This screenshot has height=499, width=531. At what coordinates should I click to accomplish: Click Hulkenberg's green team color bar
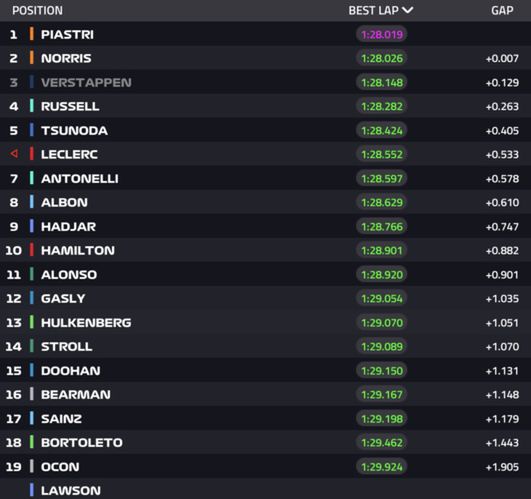tap(31, 322)
